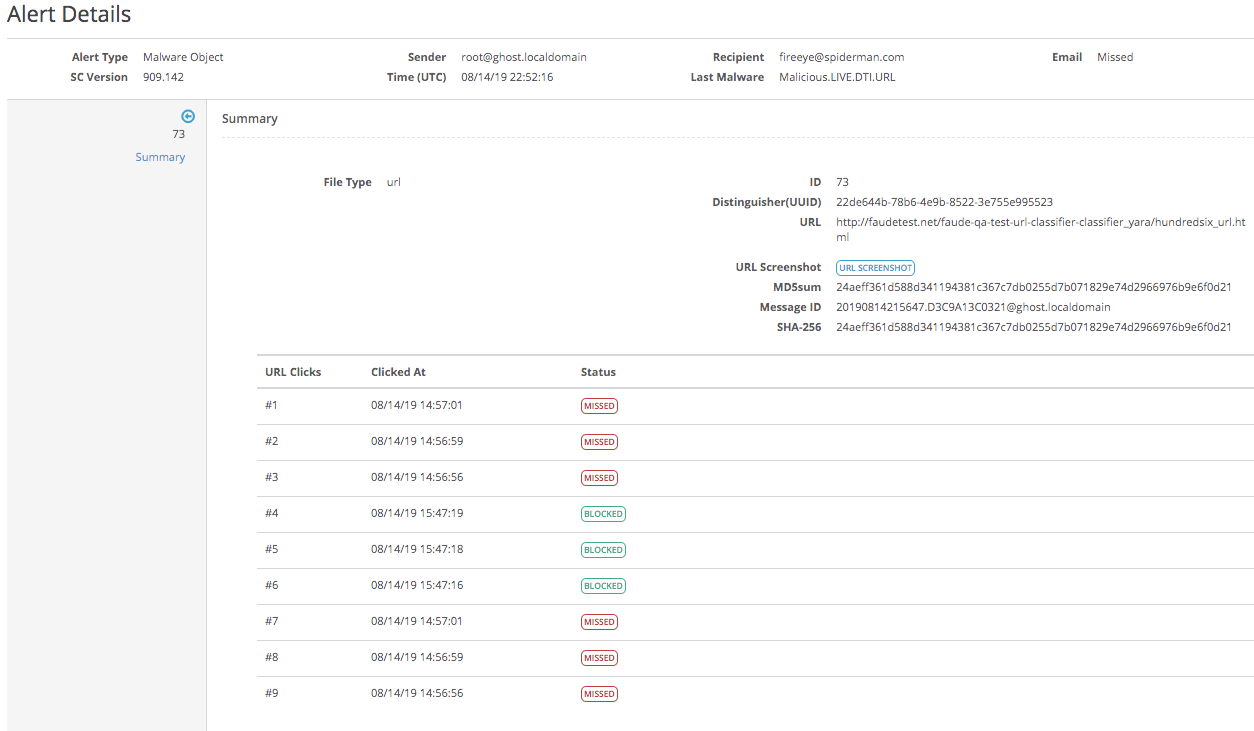Screen dimensions: 1254x731
Task: Select the faudetest.net URL text
Action: [1041, 230]
